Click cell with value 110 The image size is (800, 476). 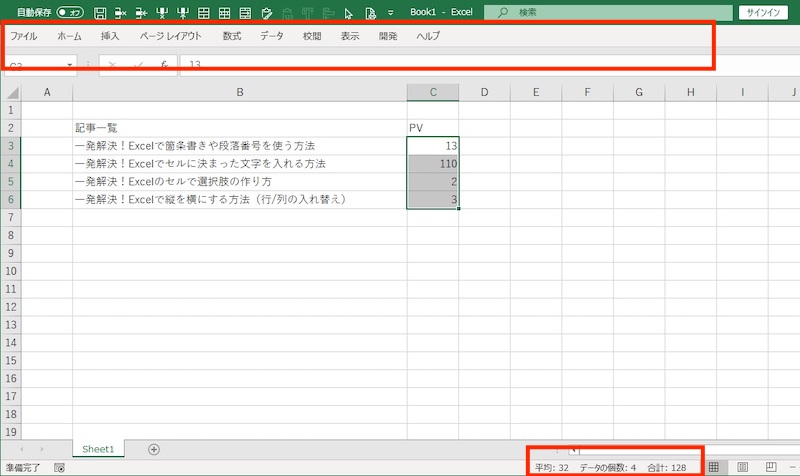(433, 164)
